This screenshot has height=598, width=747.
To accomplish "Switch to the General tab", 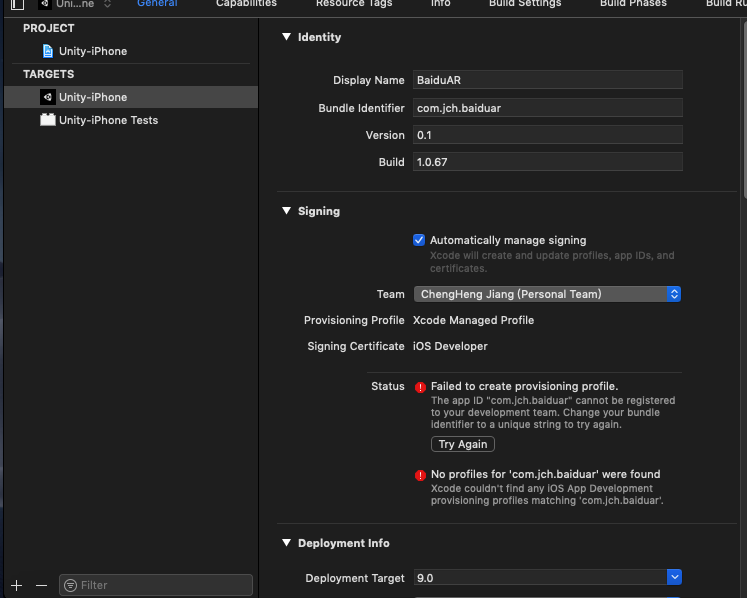I will tap(157, 3).
